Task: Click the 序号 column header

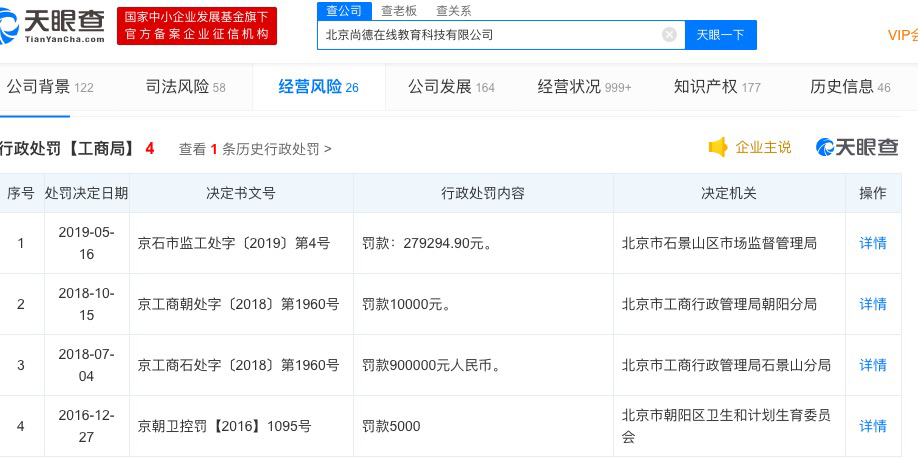Action: click(x=21, y=193)
